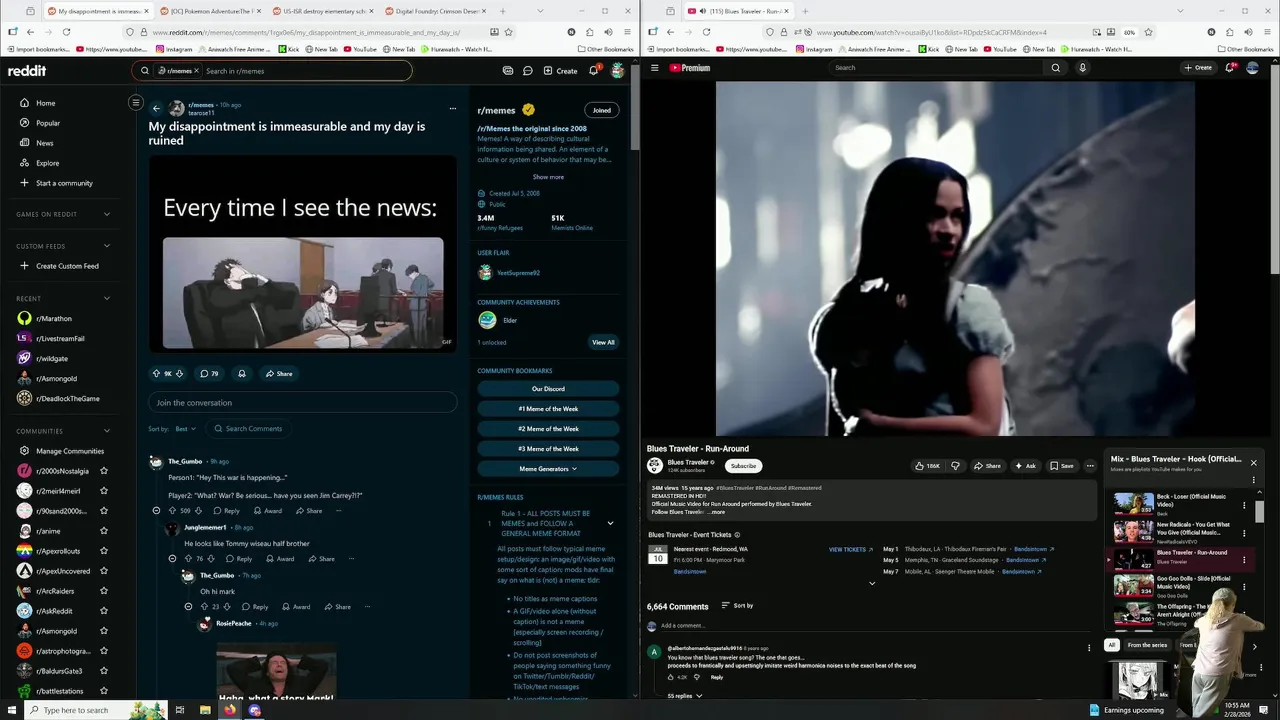Open Reddit notifications bell

593,71
